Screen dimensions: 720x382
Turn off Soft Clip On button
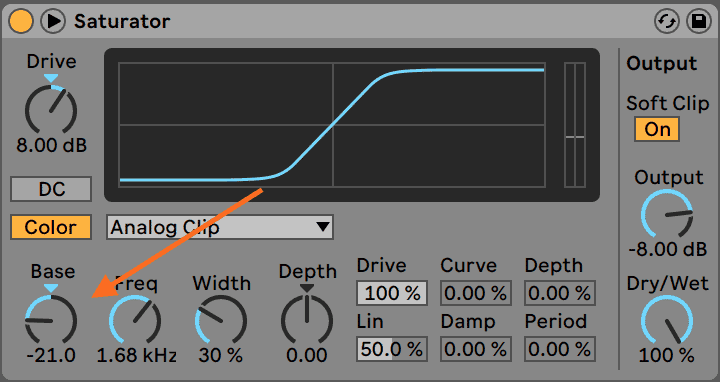[x=657, y=129]
